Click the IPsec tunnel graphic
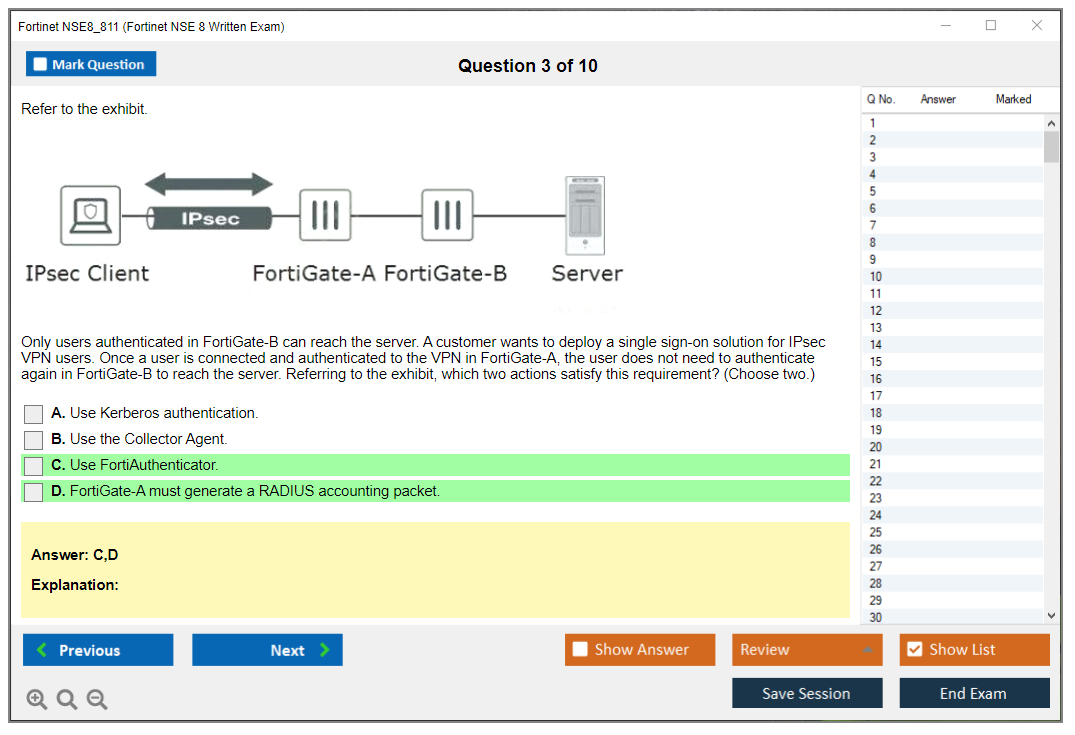 210,218
